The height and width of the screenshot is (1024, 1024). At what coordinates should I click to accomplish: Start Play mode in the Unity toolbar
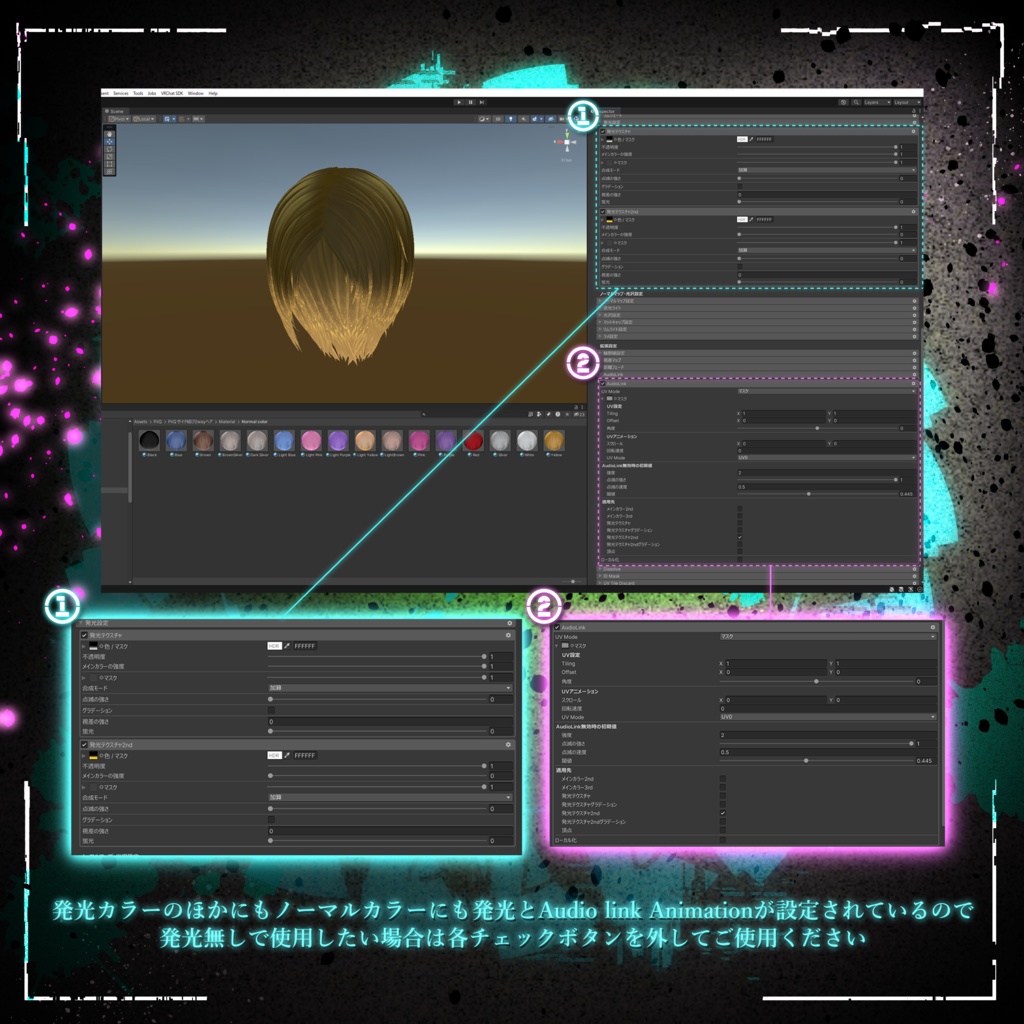tap(459, 103)
